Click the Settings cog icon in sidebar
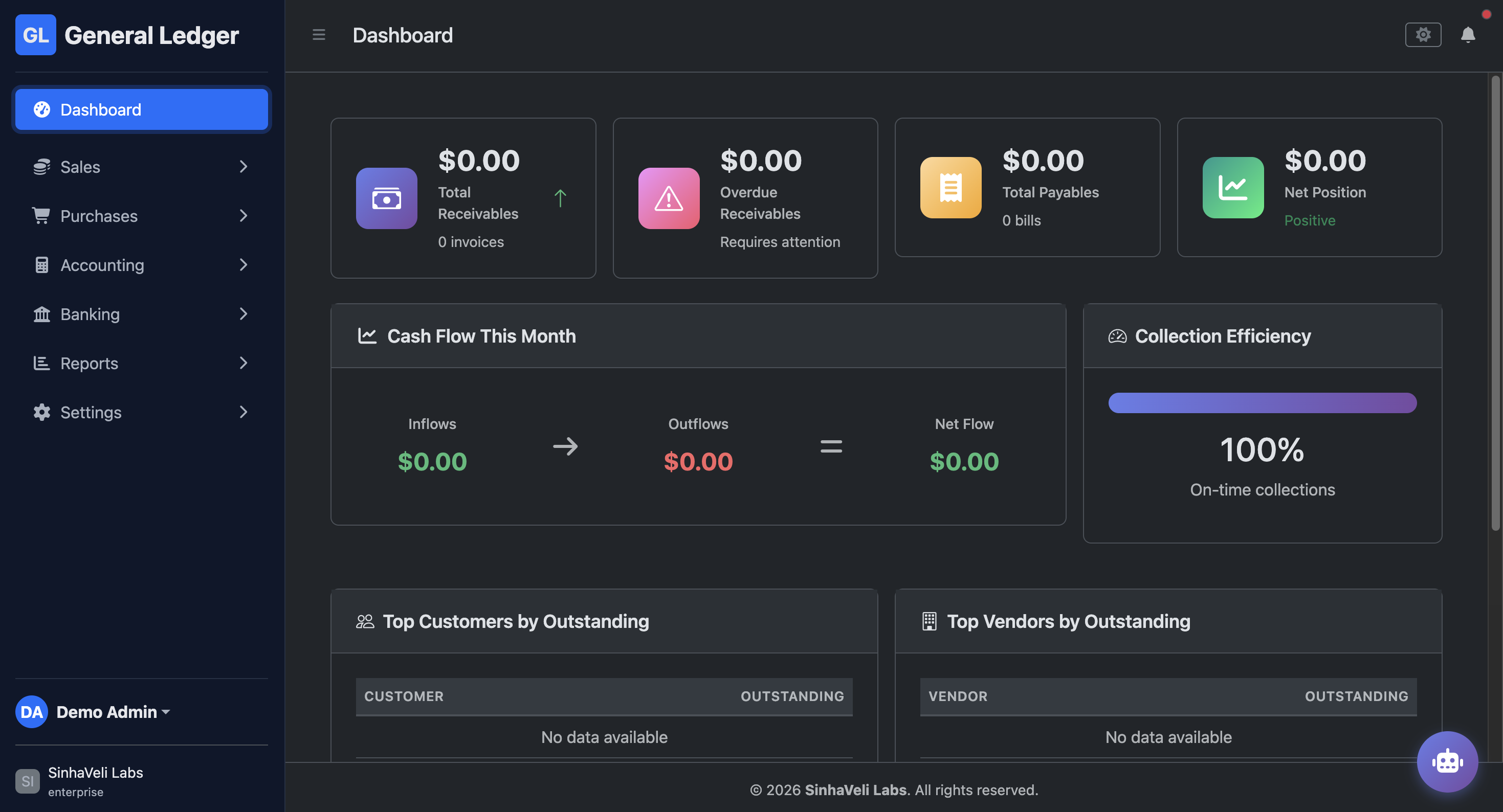The width and height of the screenshot is (1503, 812). 41,412
